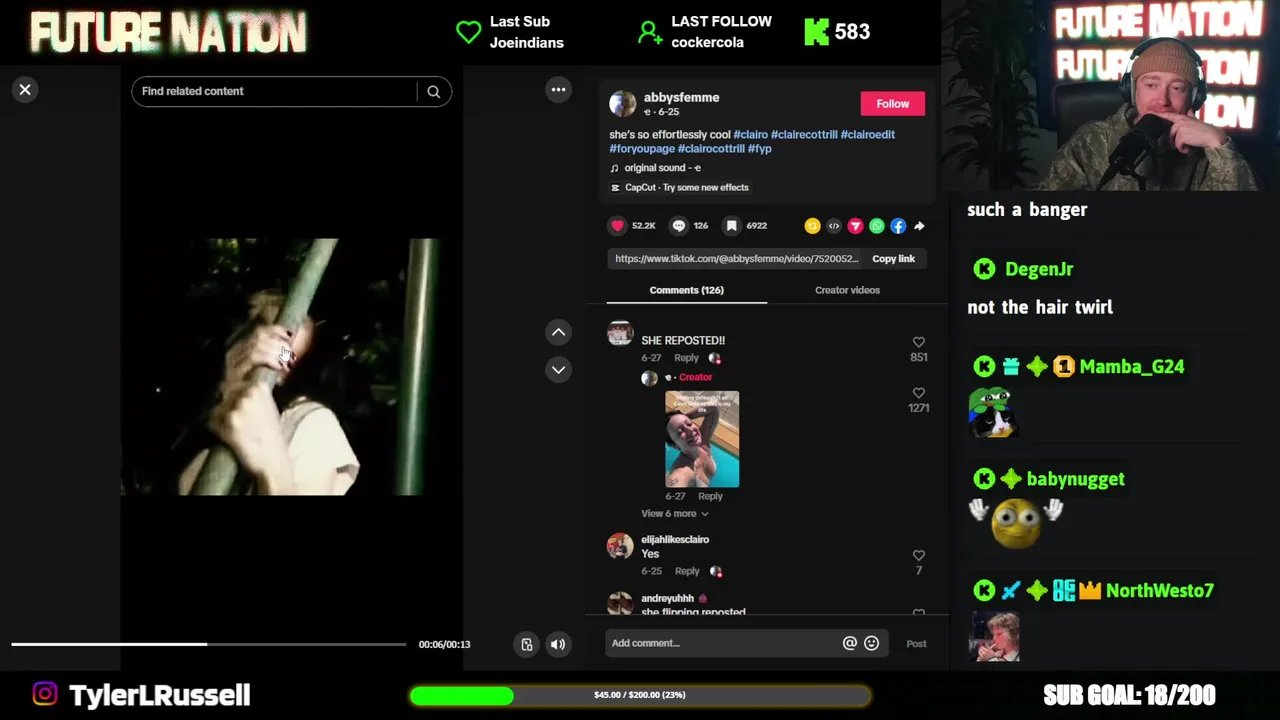
Task: Toggle the video caption/clip icon beside volume
Action: 527,644
